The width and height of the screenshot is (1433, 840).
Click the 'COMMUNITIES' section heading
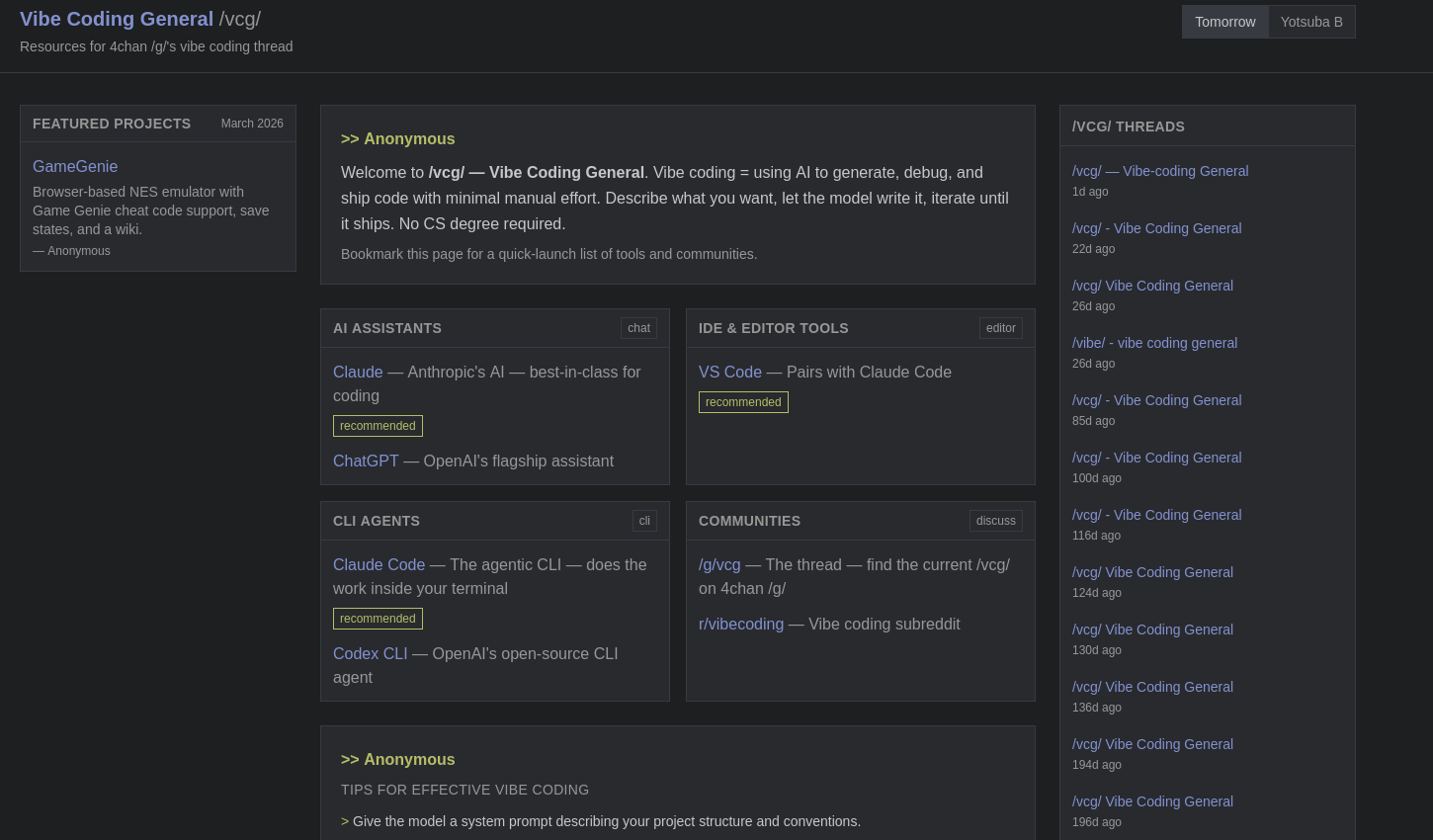[x=750, y=521]
